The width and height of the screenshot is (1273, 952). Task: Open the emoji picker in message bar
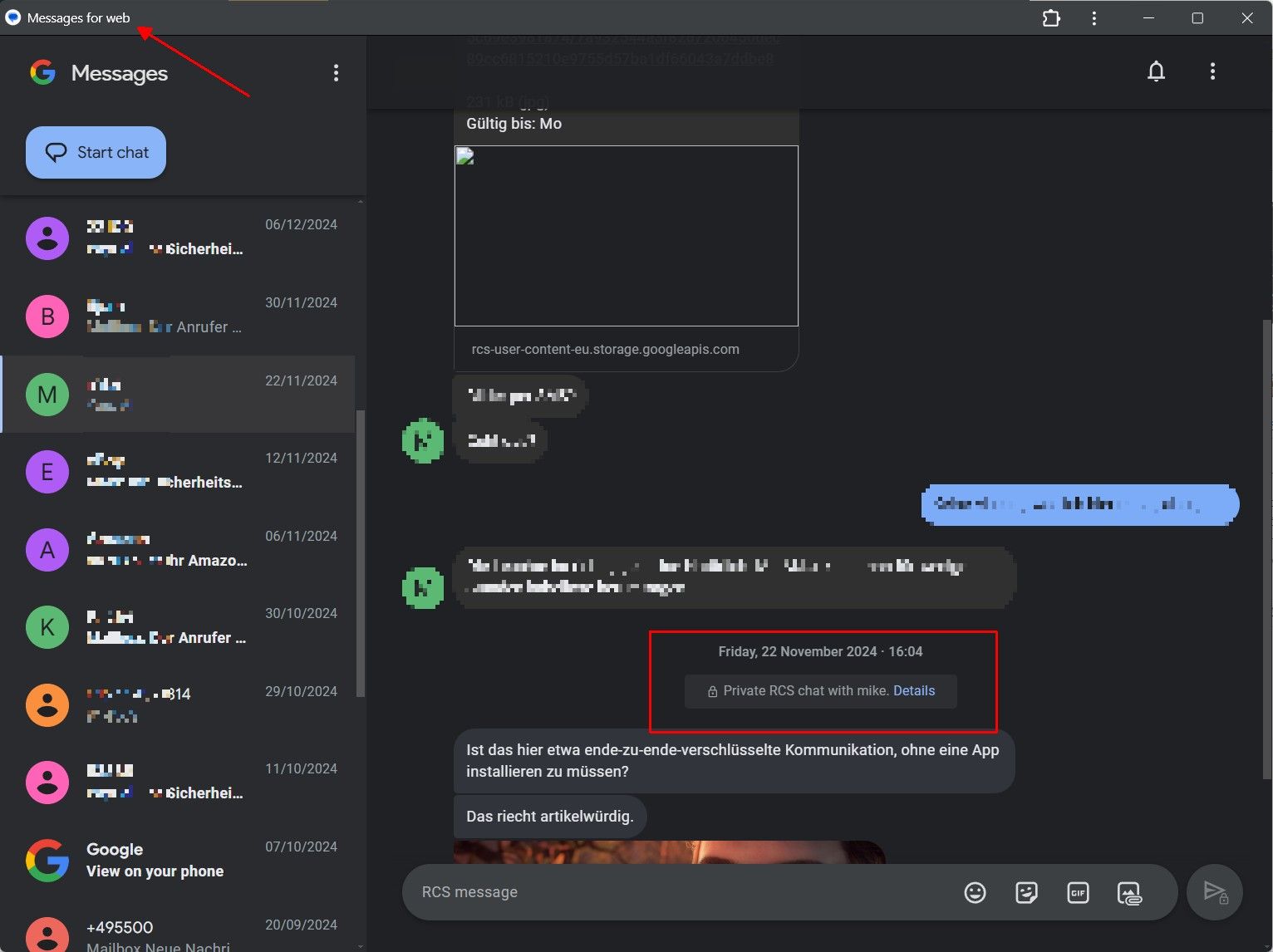975,892
